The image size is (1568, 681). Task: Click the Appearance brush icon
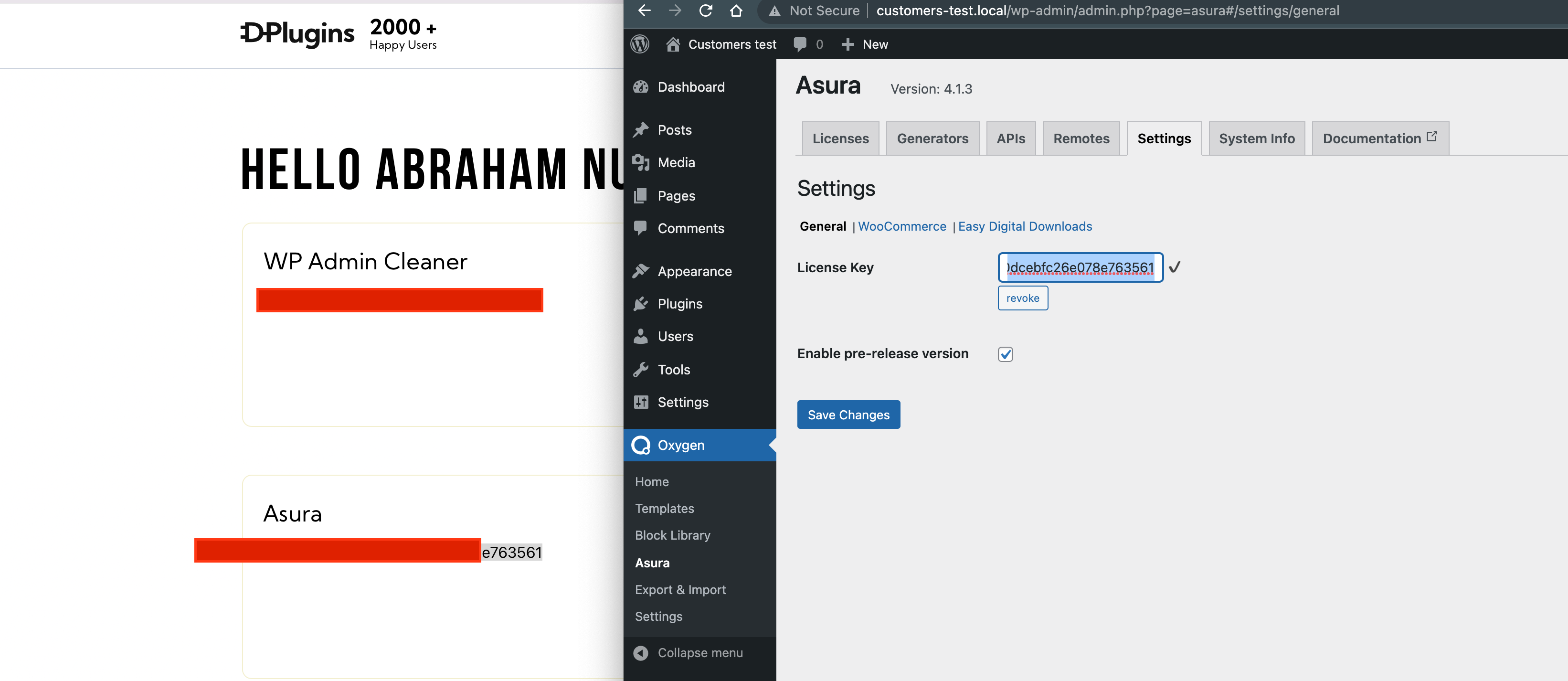640,271
